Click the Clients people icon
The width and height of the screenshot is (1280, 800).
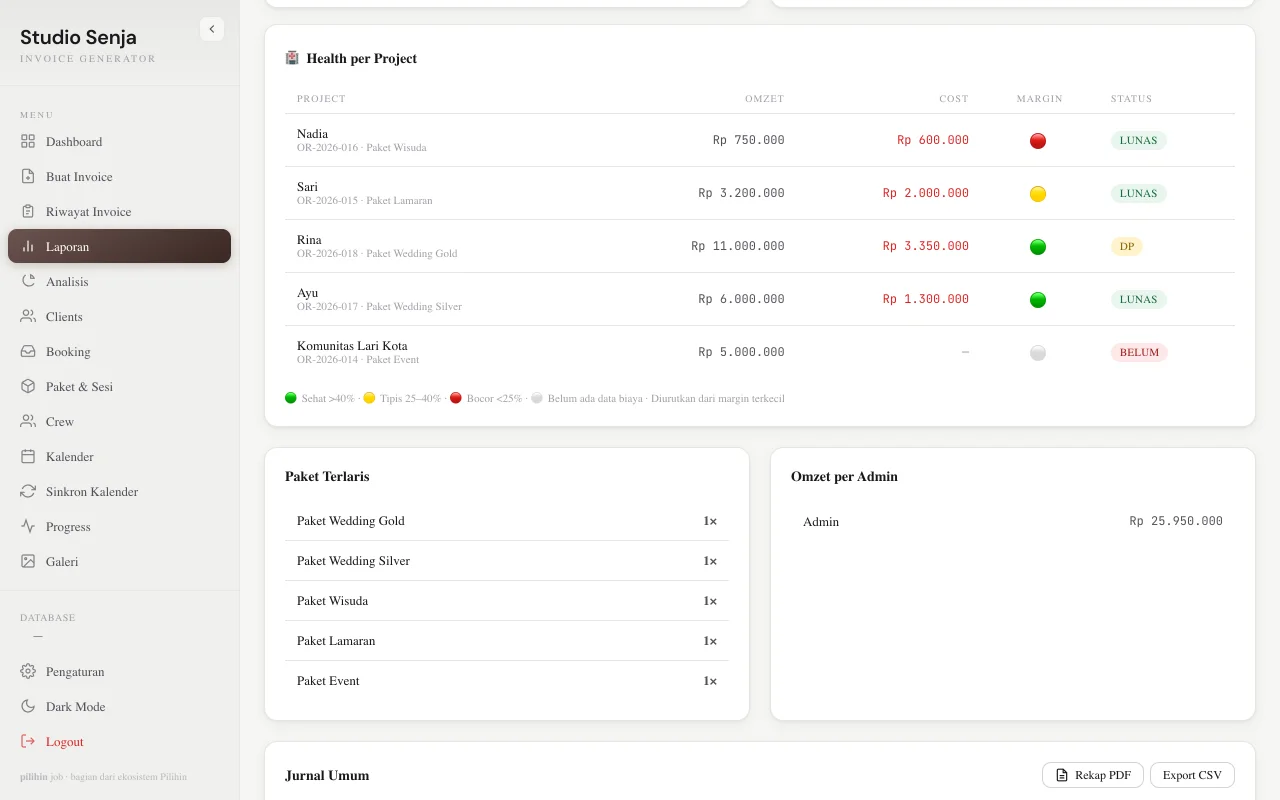(x=28, y=317)
